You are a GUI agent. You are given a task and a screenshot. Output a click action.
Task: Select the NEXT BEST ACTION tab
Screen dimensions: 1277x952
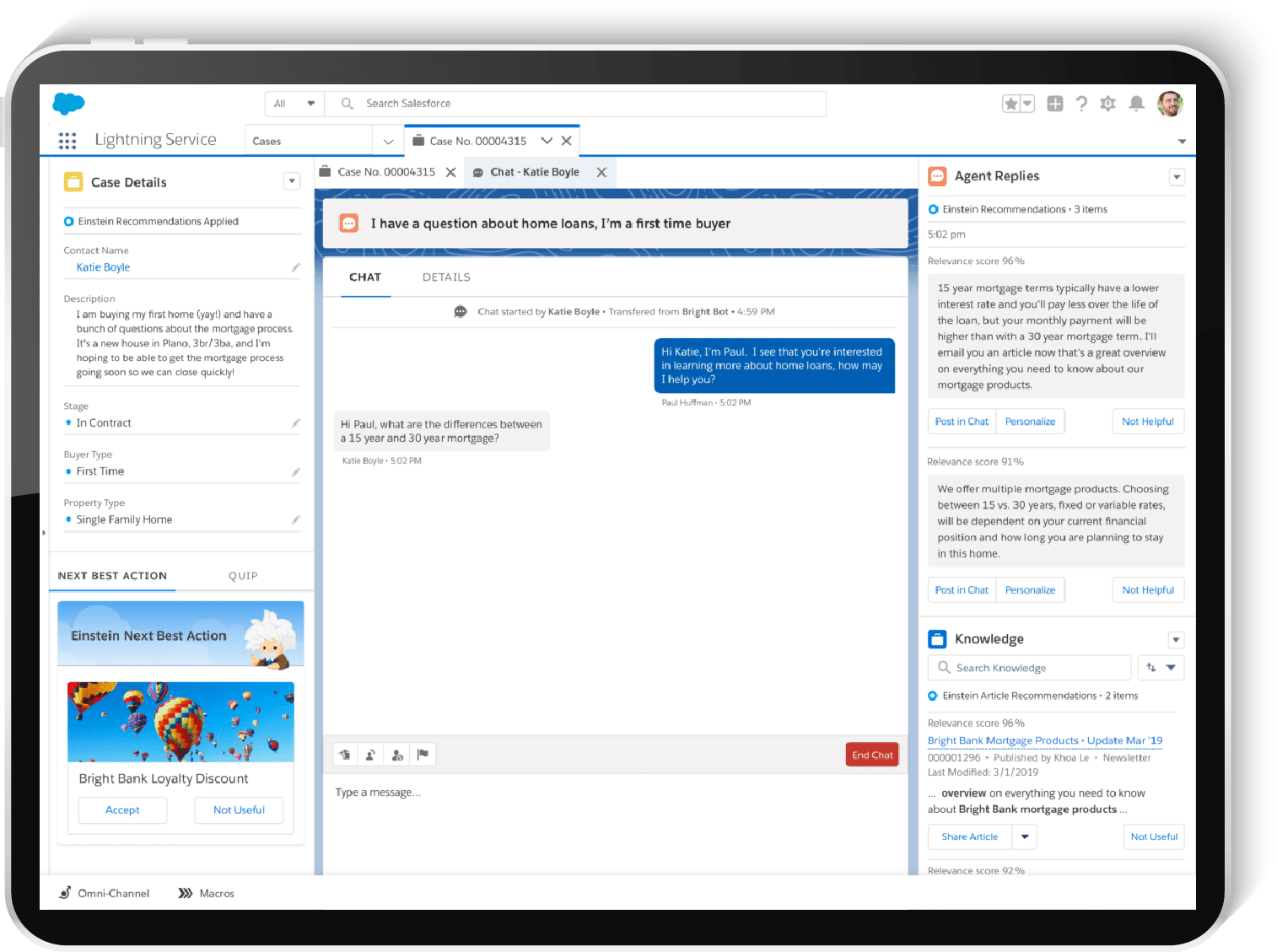(x=112, y=576)
